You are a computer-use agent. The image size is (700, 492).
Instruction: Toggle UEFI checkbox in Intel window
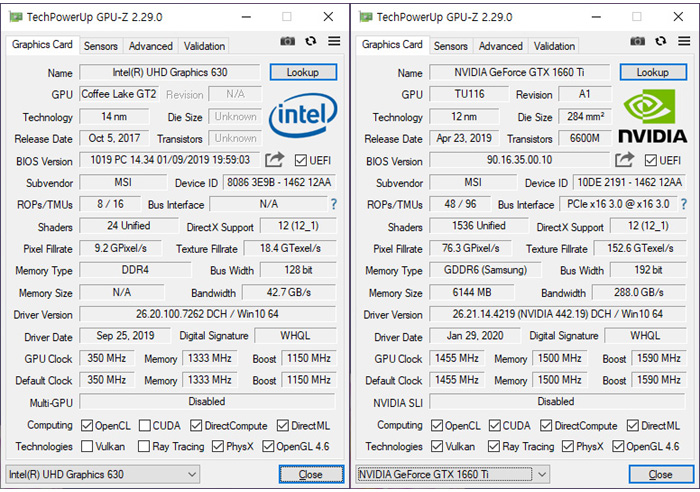point(301,160)
